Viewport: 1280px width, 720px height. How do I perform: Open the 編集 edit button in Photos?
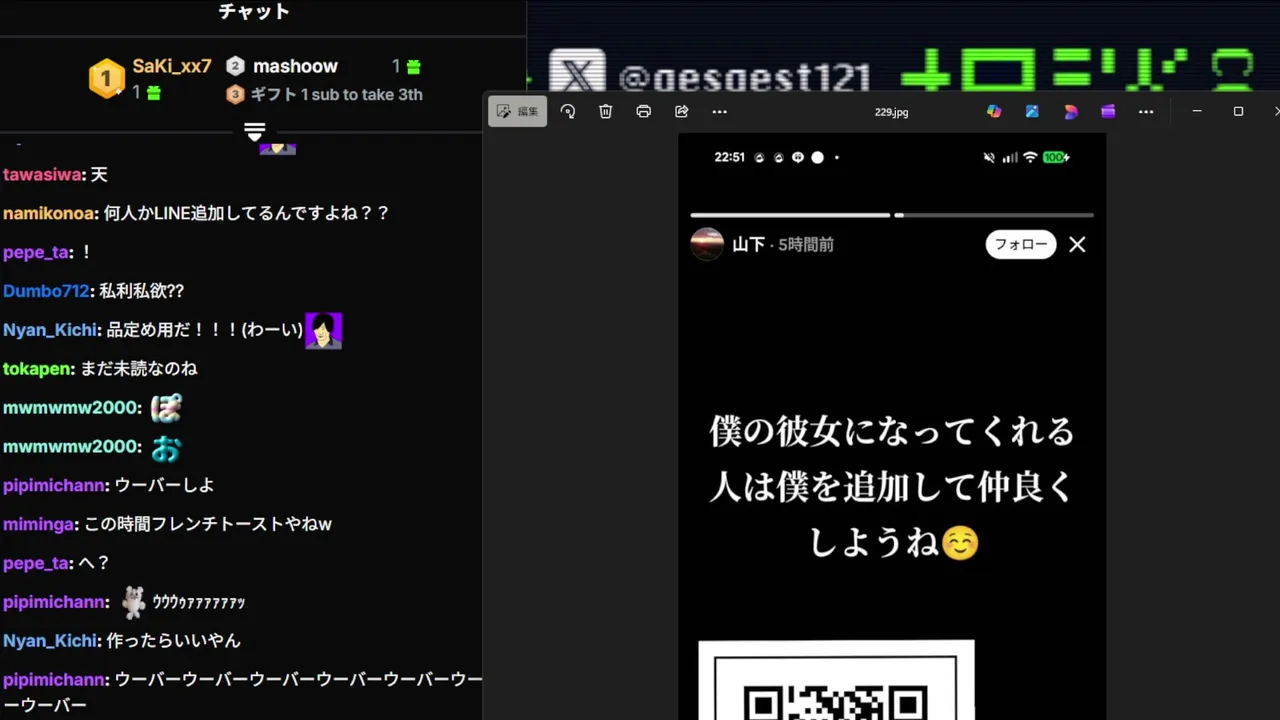point(517,111)
